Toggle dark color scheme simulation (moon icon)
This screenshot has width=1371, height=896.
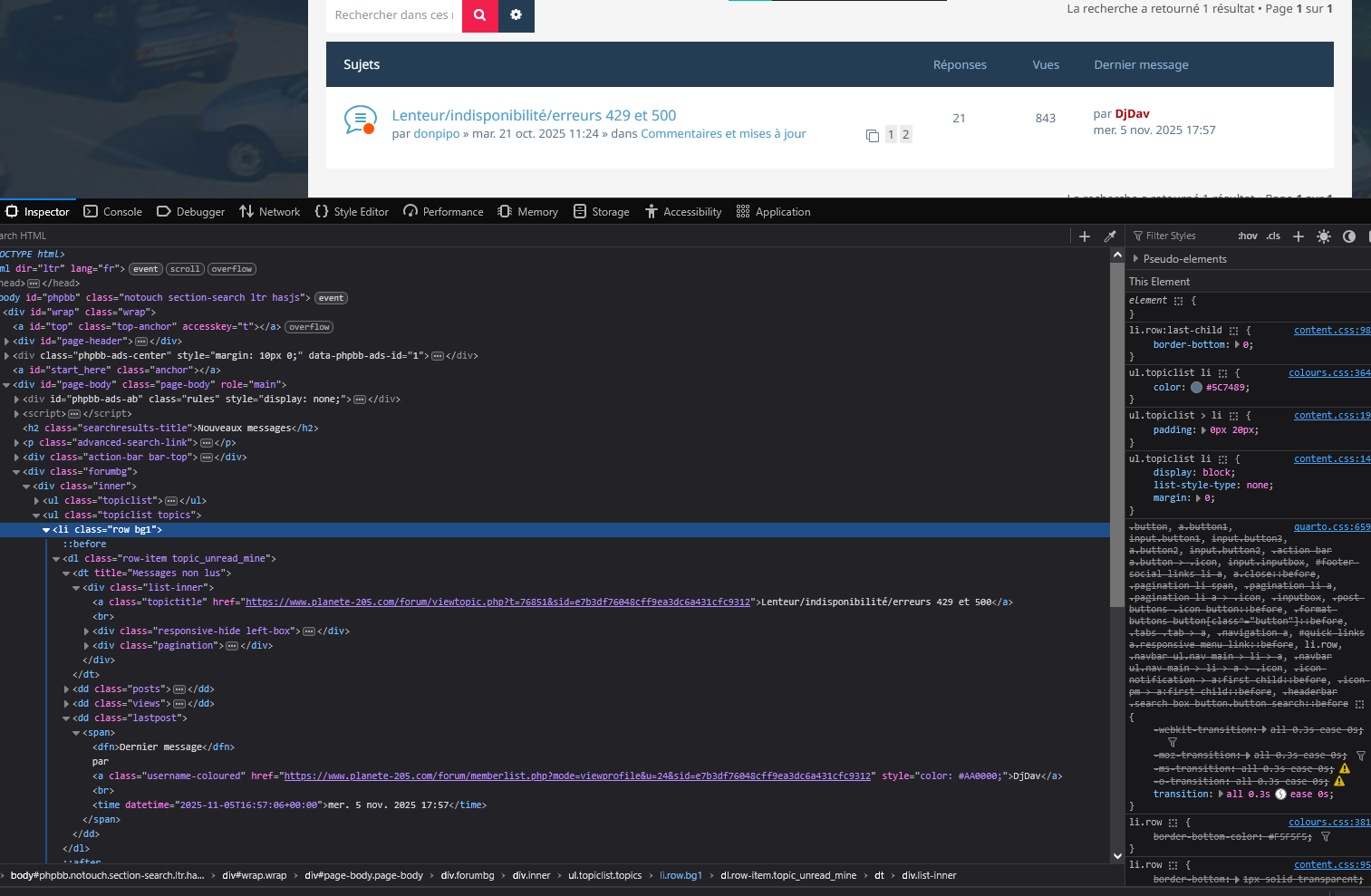click(x=1349, y=236)
